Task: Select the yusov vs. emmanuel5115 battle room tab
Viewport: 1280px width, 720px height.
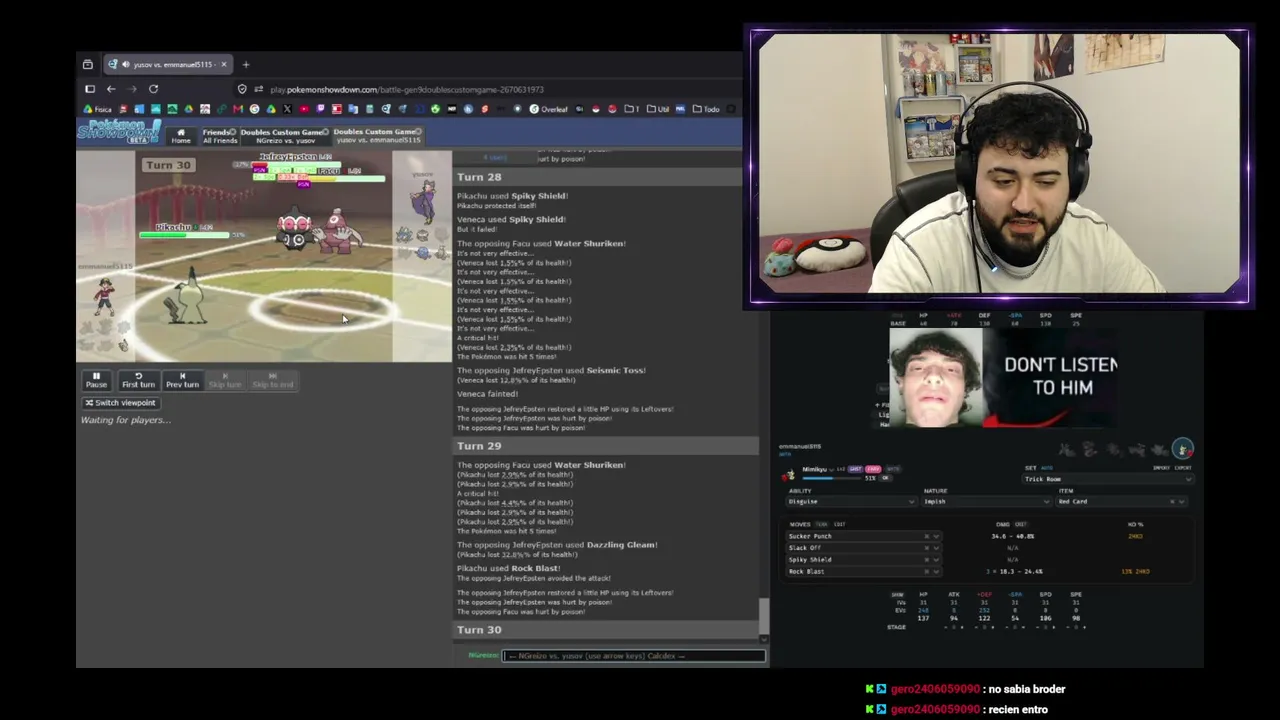Action: coord(377,136)
